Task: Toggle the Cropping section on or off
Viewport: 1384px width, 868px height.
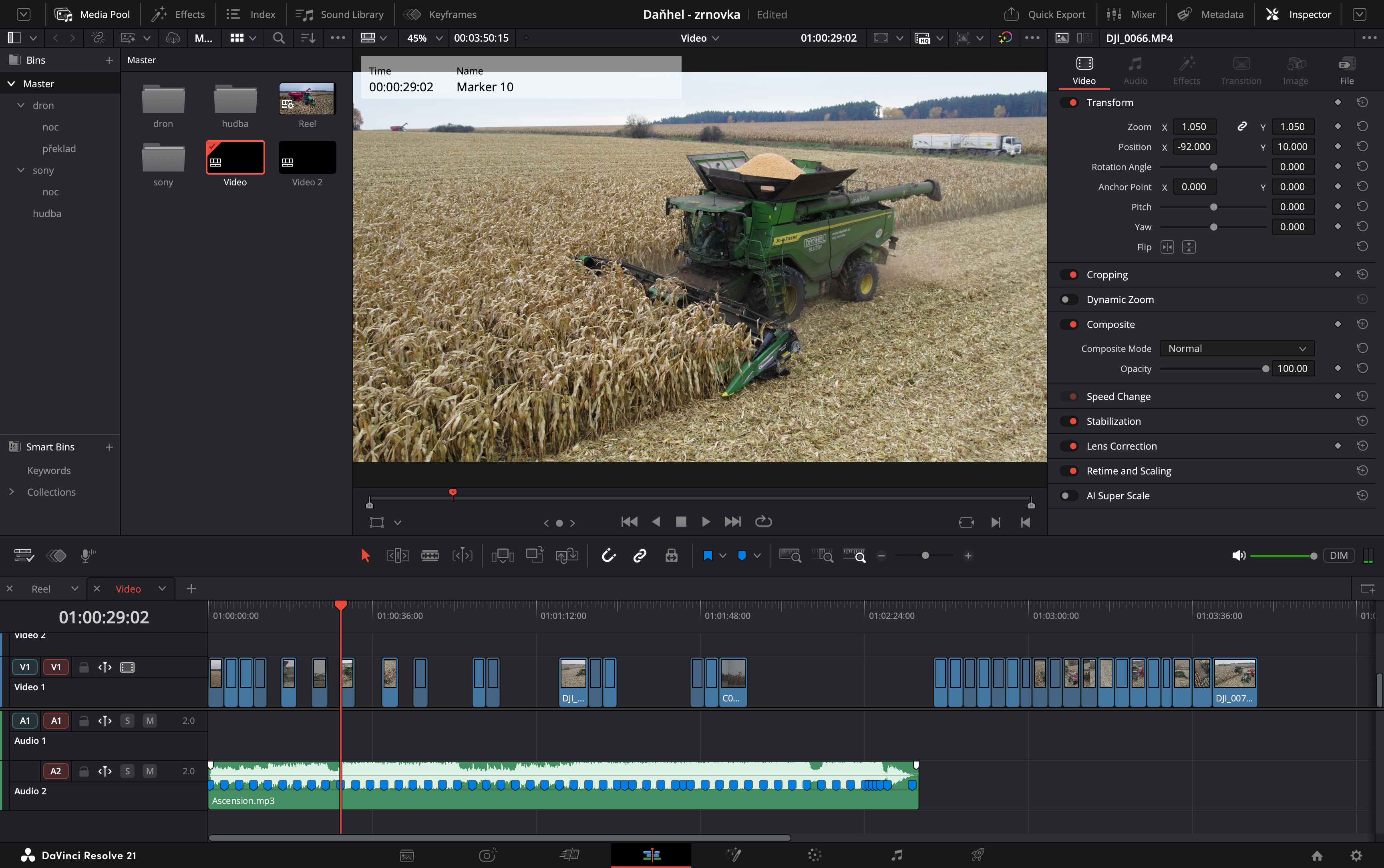Action: tap(1069, 274)
